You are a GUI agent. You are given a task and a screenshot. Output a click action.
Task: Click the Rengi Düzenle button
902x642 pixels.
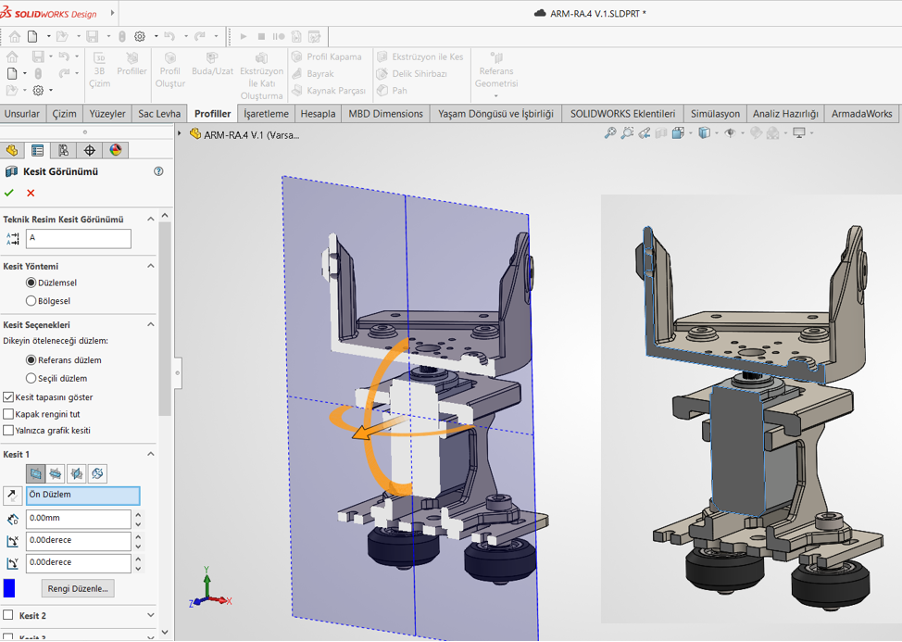pos(78,588)
